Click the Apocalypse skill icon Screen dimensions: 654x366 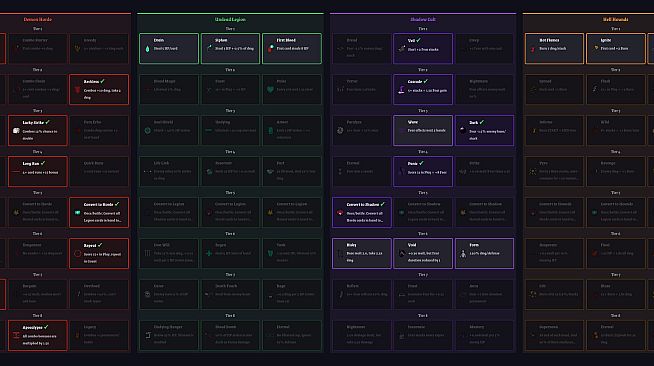(x=16, y=336)
